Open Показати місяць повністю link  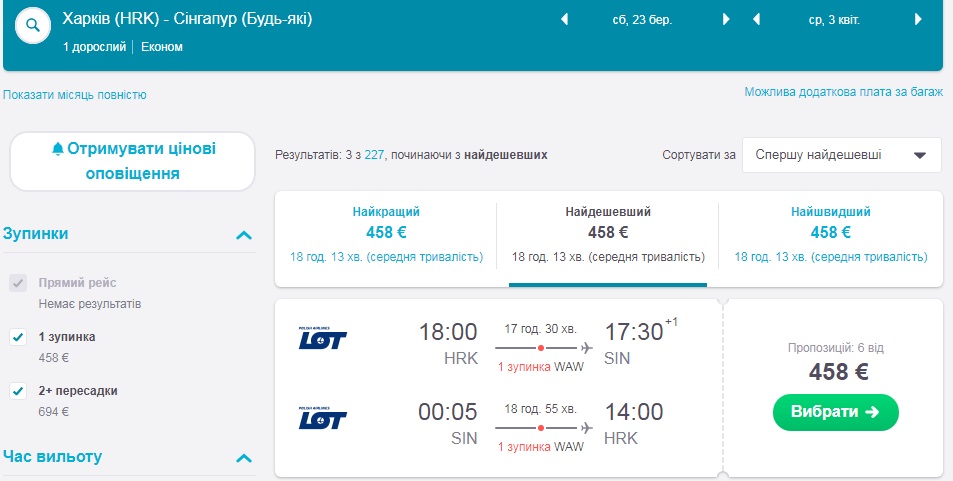click(x=75, y=95)
